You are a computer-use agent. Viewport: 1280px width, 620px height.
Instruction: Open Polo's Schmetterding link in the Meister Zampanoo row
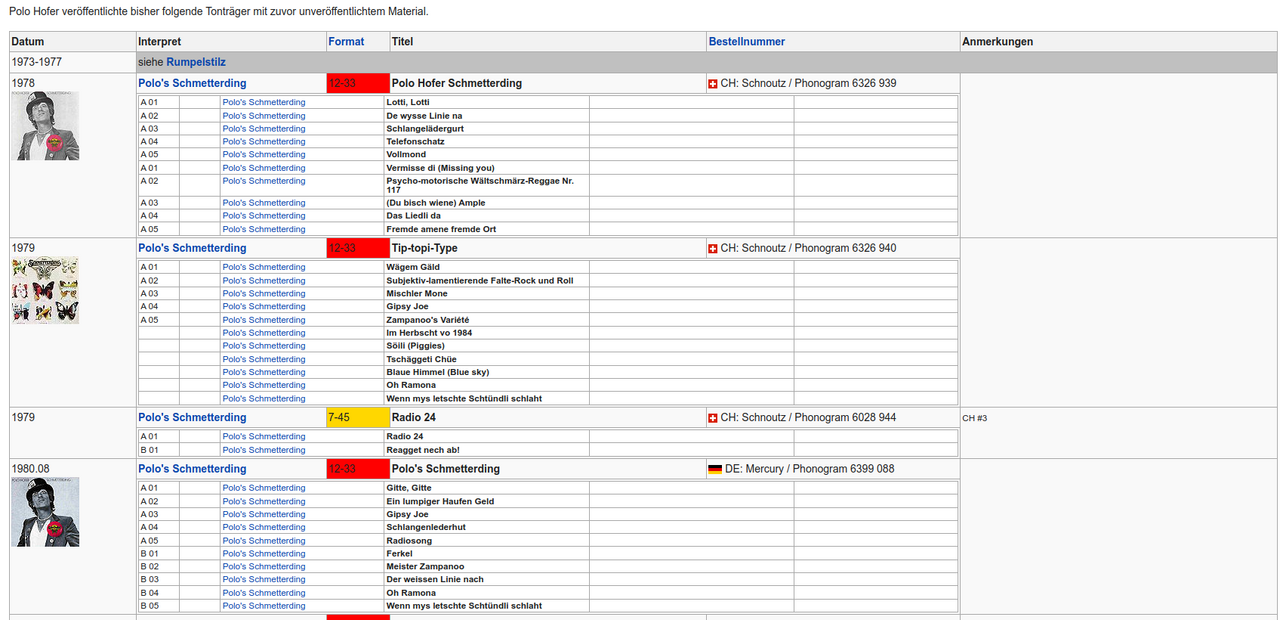pyautogui.click(x=264, y=567)
